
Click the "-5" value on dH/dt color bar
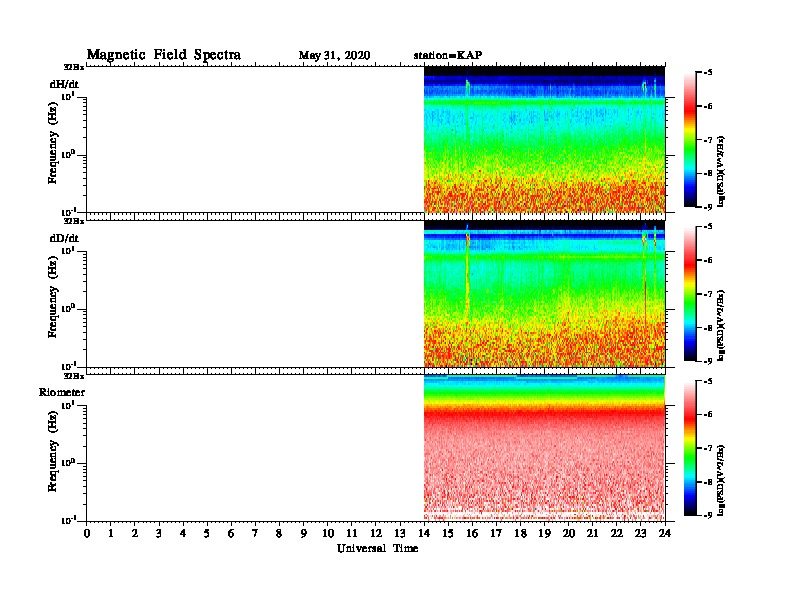tap(708, 73)
